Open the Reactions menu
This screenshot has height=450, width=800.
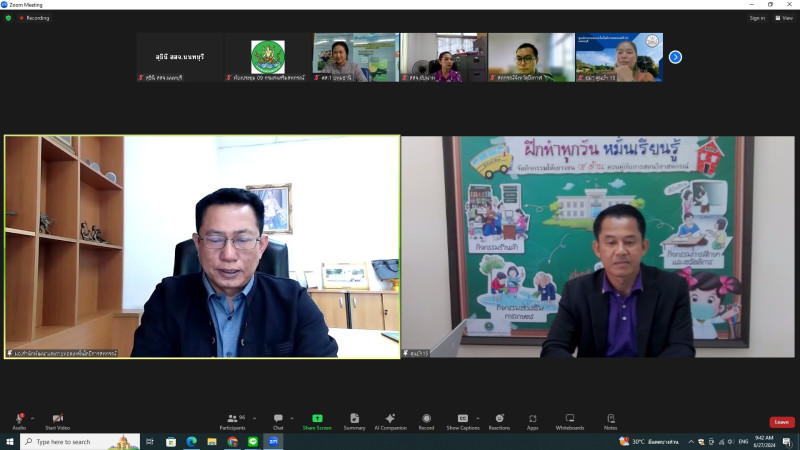(499, 419)
